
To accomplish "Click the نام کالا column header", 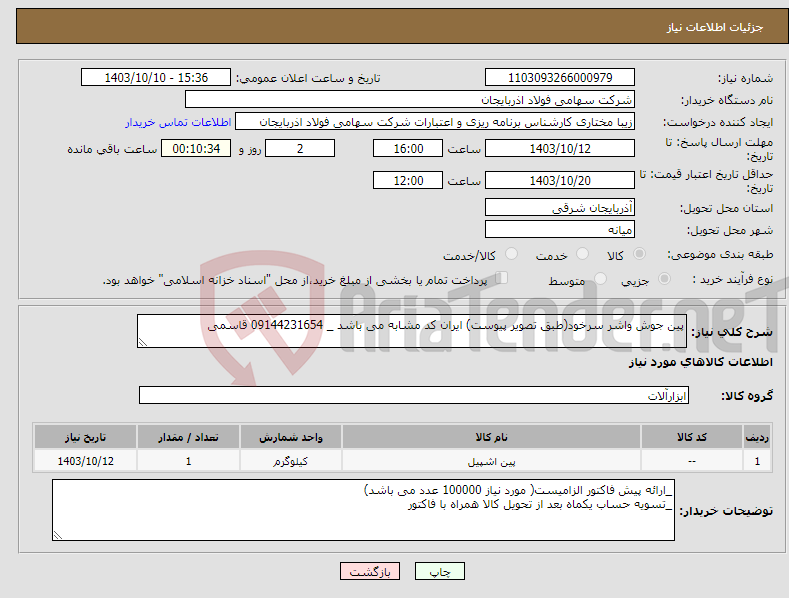I will click(x=491, y=437).
